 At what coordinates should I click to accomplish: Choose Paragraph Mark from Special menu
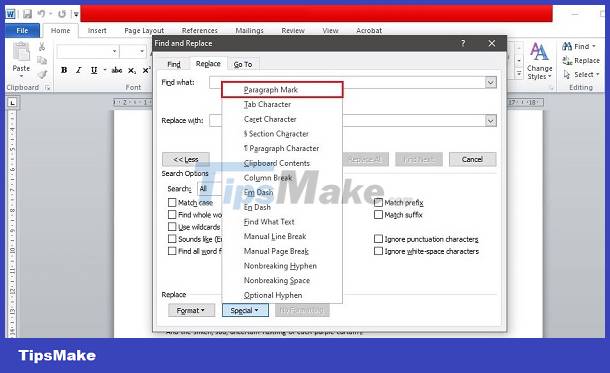click(282, 90)
